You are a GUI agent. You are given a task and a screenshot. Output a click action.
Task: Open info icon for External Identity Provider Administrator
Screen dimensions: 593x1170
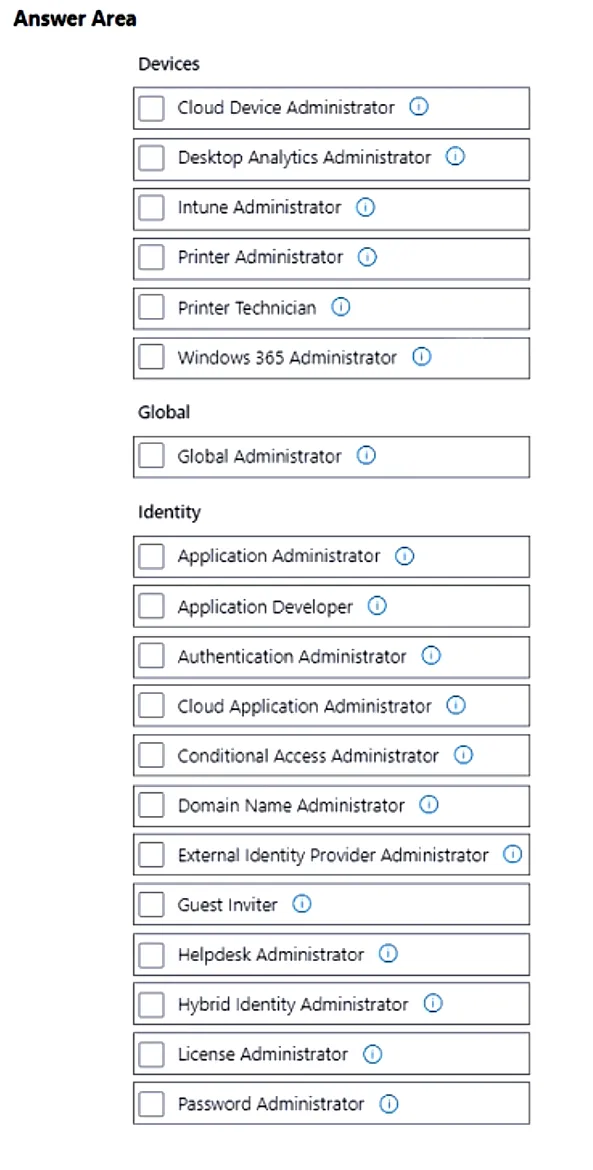[x=512, y=855]
